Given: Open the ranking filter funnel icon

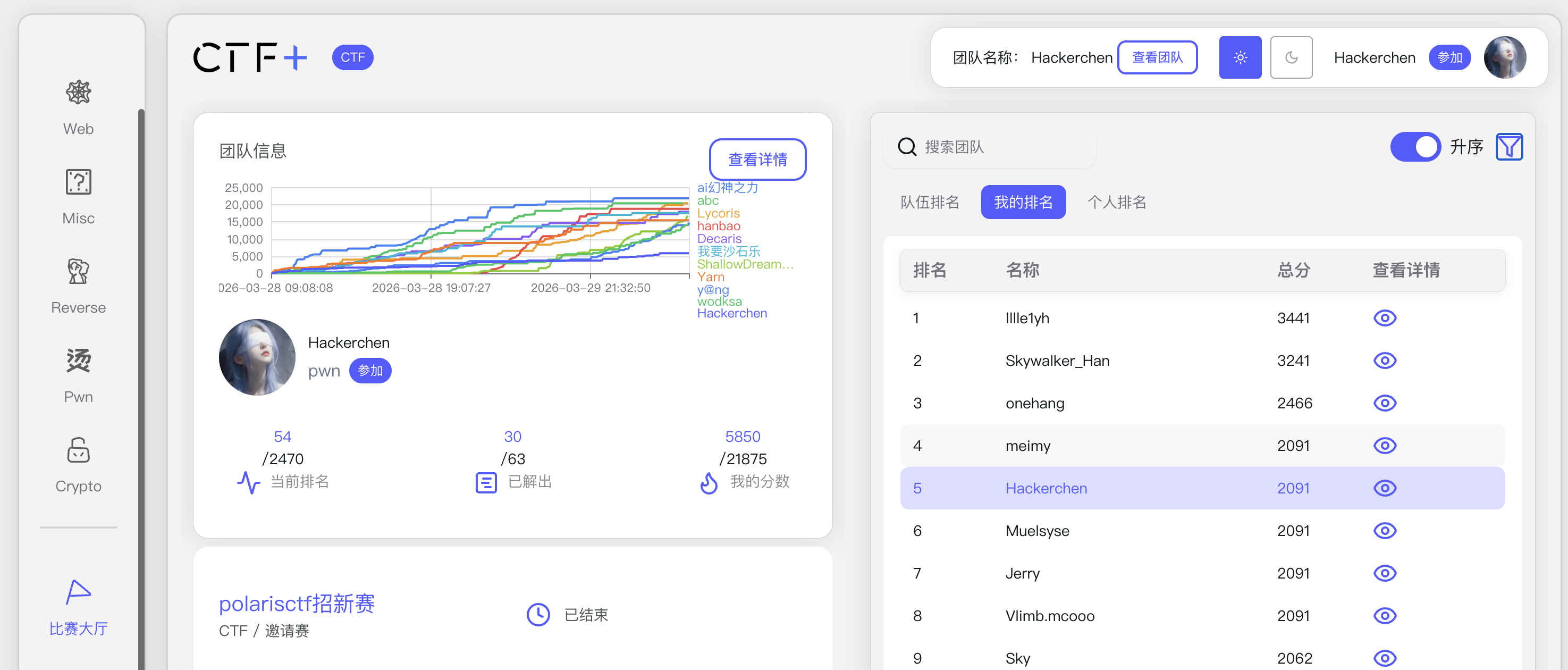Looking at the screenshot, I should pyautogui.click(x=1508, y=147).
